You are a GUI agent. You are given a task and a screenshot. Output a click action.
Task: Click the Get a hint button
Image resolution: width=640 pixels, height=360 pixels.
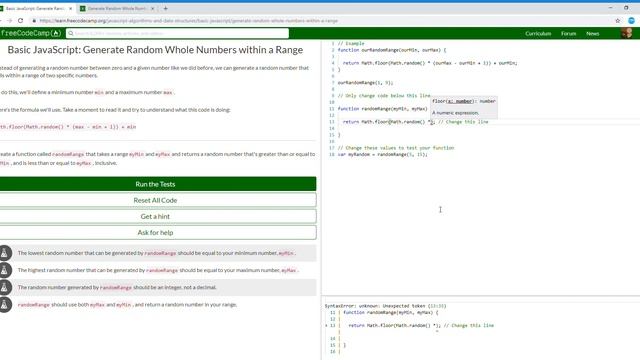156,216
